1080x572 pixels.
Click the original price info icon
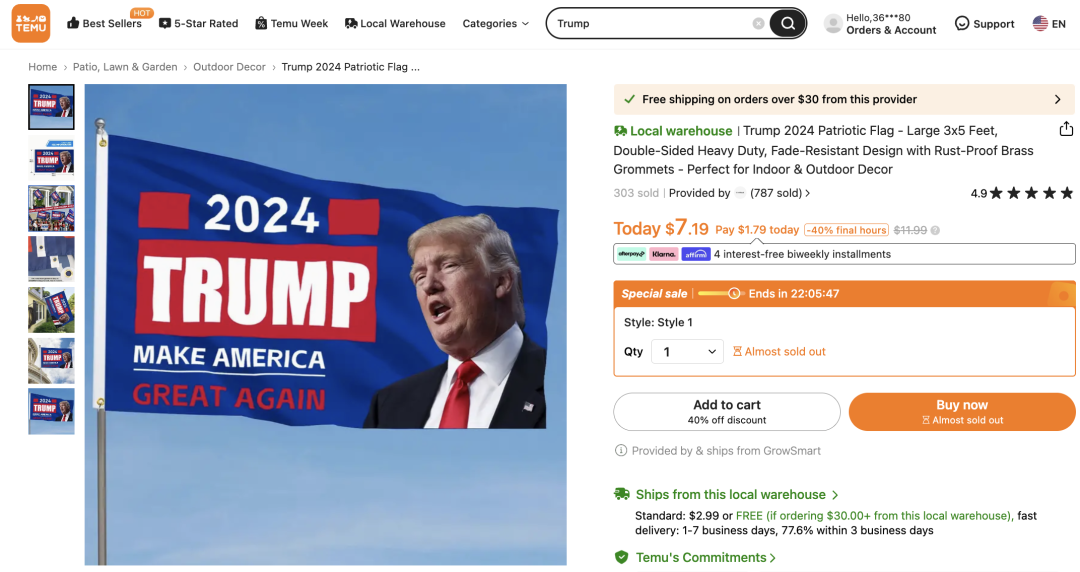(935, 230)
